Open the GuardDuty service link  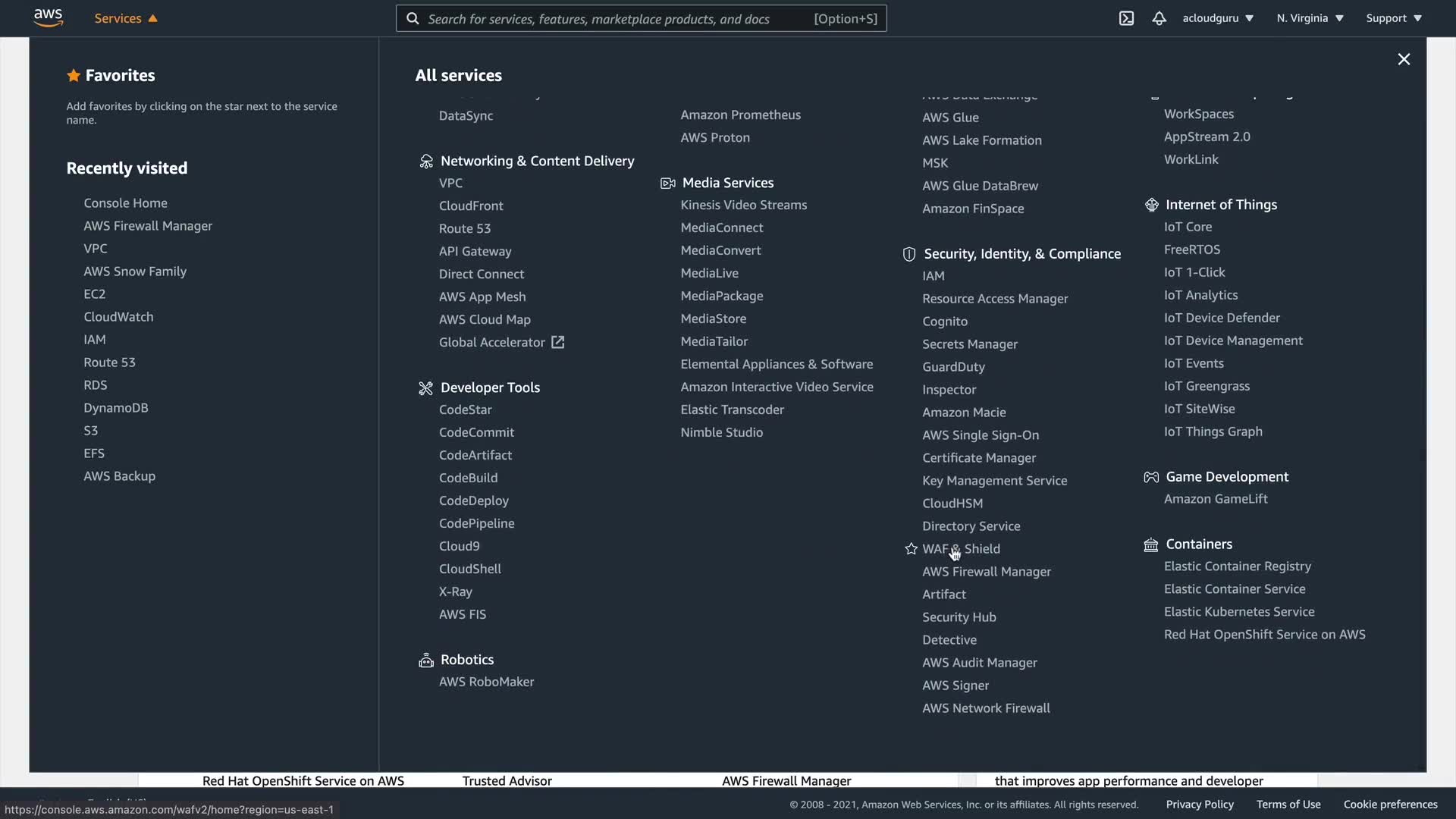pyautogui.click(x=953, y=367)
